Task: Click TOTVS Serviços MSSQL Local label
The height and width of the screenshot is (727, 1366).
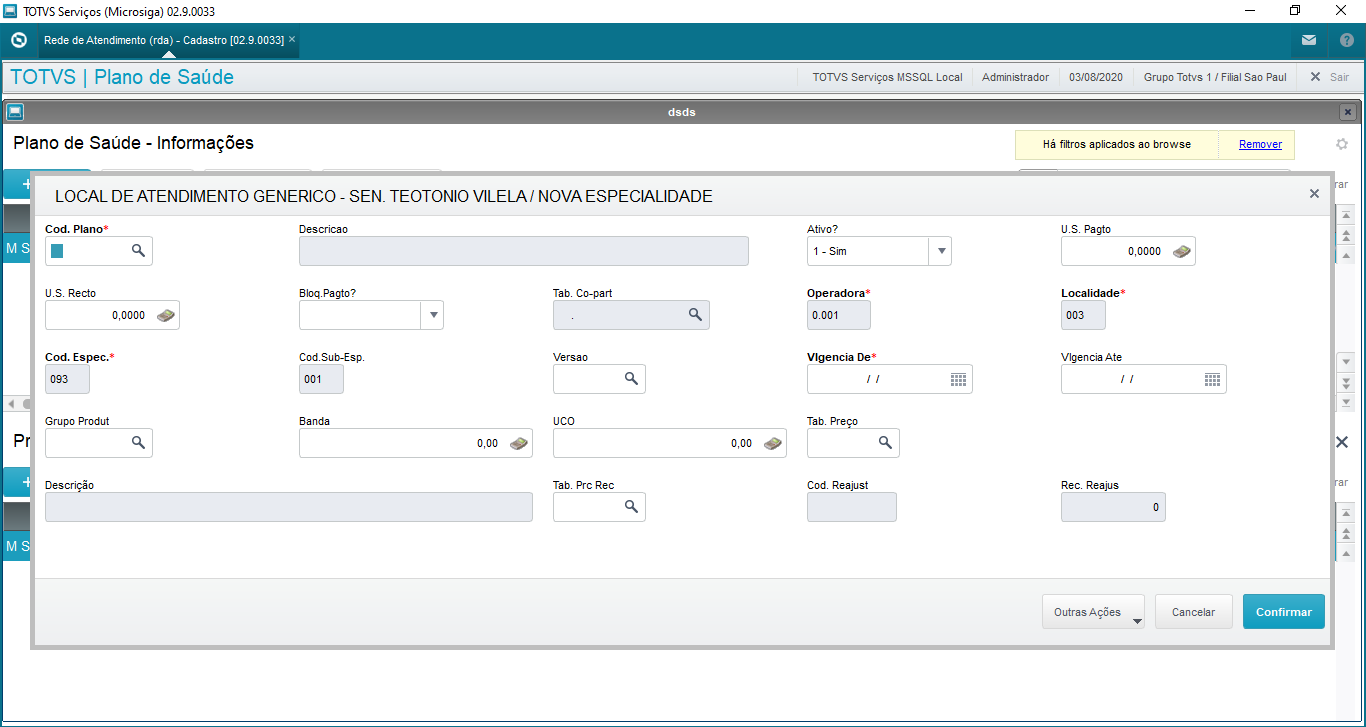Action: point(888,77)
